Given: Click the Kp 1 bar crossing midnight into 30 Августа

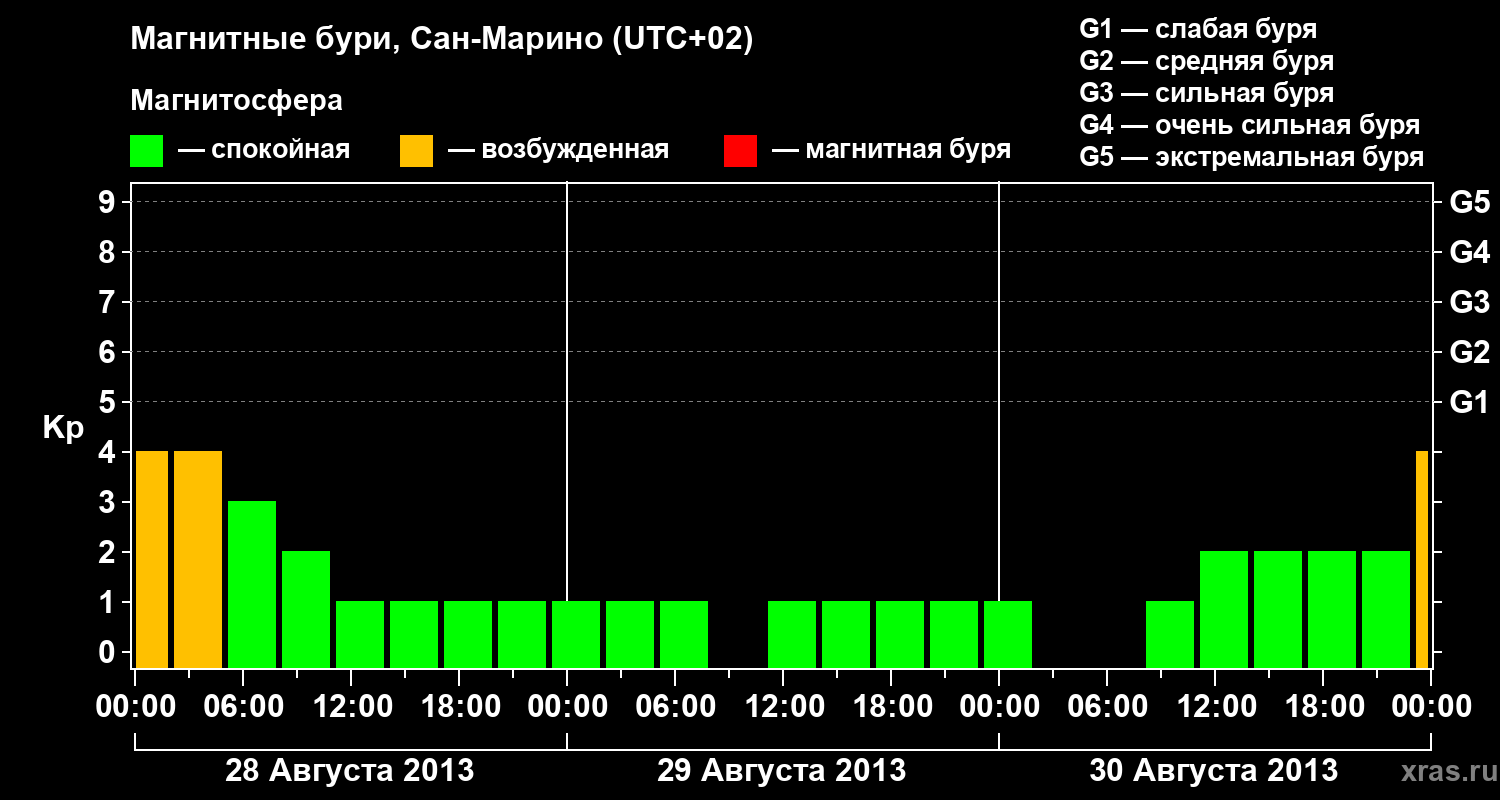Looking at the screenshot, I should [1008, 635].
